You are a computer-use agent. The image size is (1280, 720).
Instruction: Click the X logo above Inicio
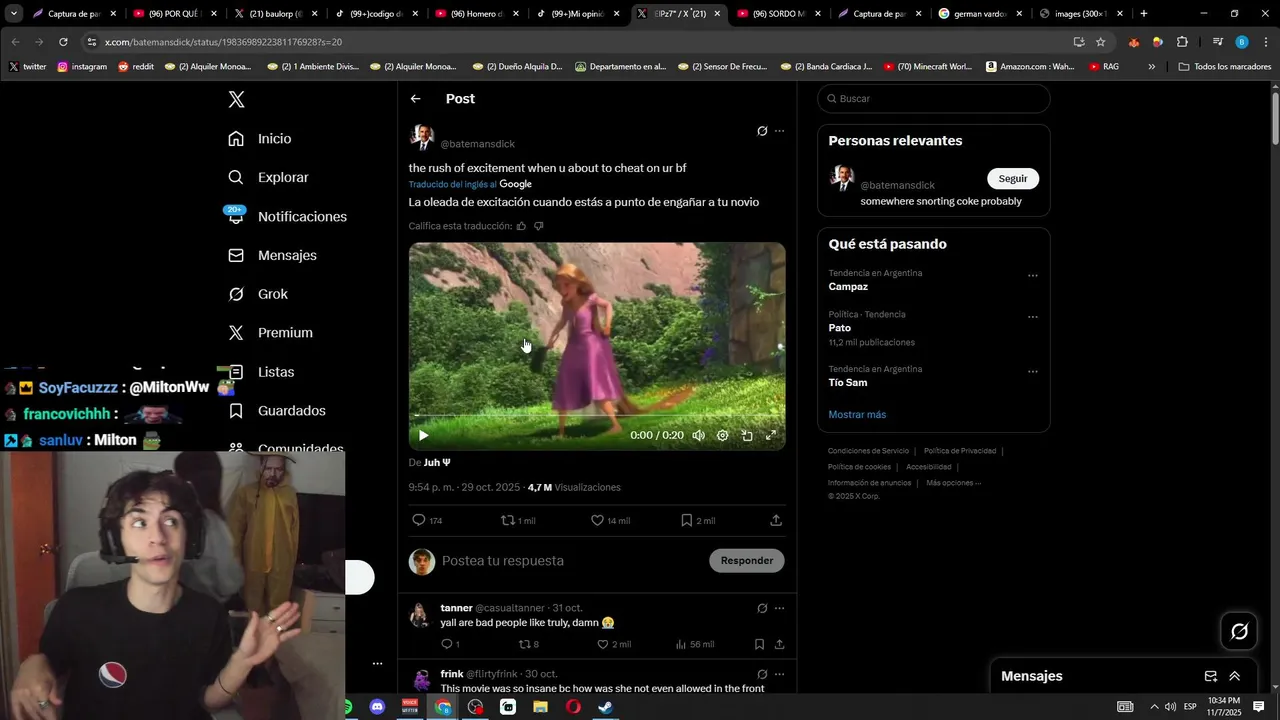236,99
